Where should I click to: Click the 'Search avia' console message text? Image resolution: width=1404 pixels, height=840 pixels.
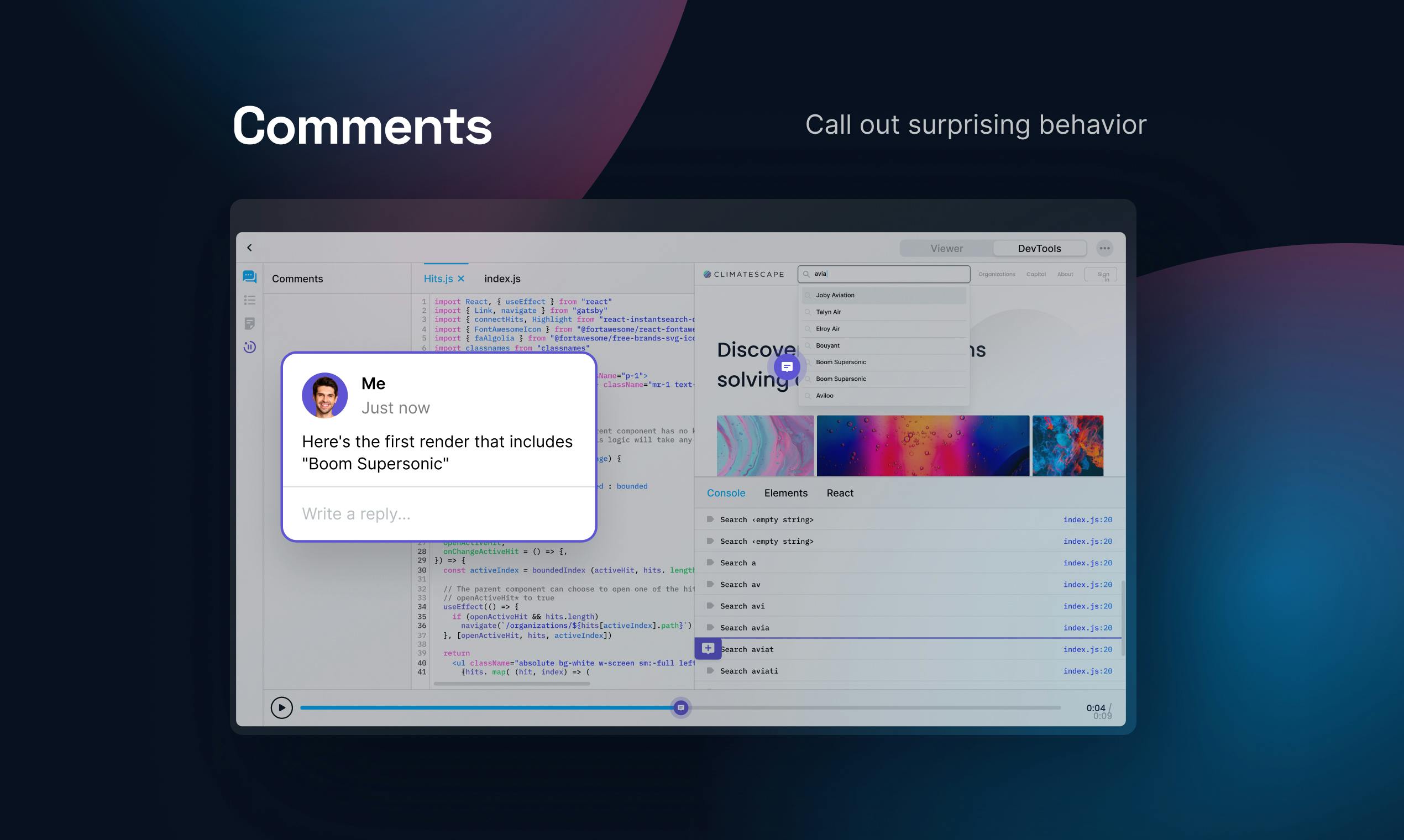pyautogui.click(x=745, y=628)
